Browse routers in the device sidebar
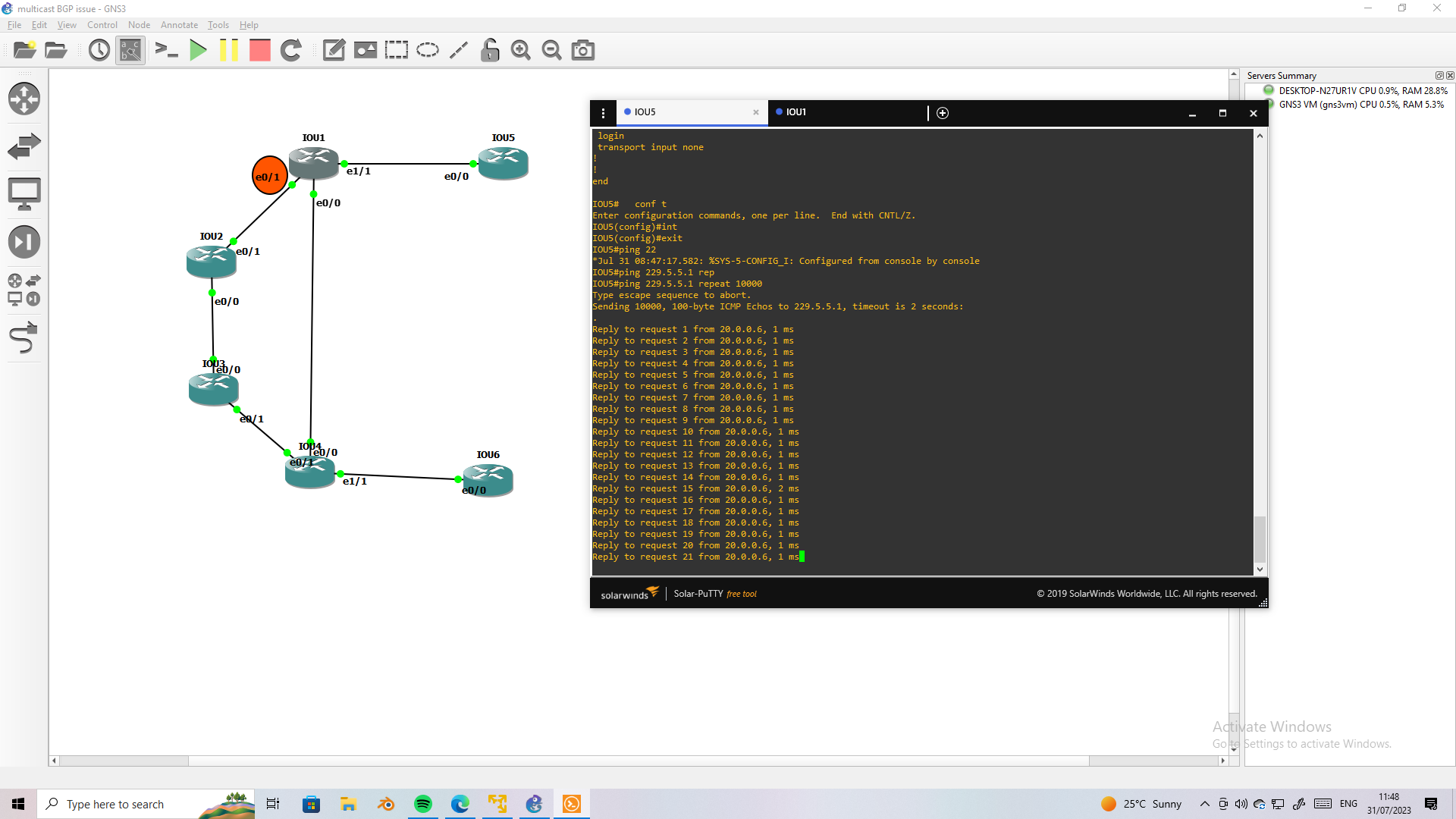The height and width of the screenshot is (819, 1456). click(x=24, y=99)
